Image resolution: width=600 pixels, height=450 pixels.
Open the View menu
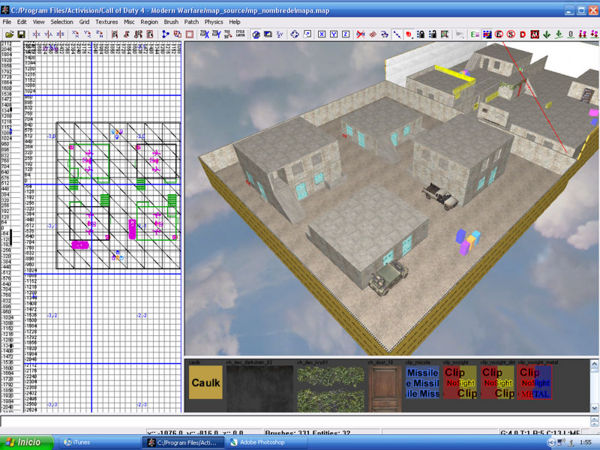click(x=38, y=22)
